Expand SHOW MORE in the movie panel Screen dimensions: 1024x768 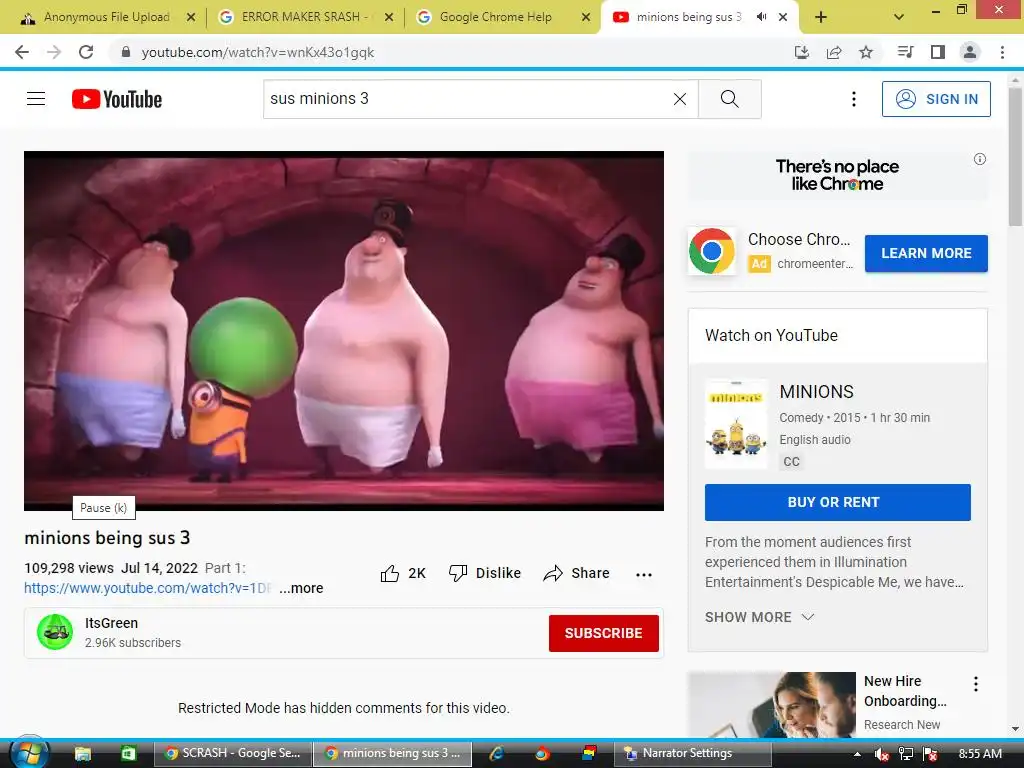pyautogui.click(x=760, y=617)
